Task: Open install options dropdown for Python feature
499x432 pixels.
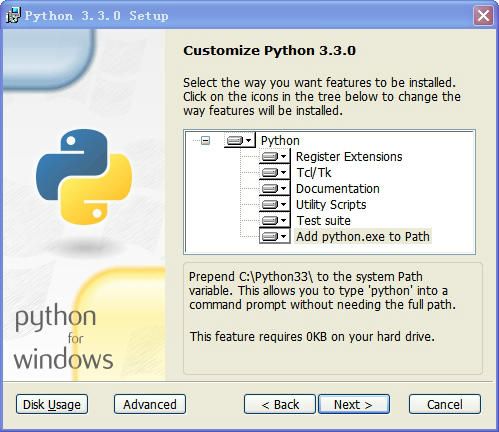Action: (240, 140)
